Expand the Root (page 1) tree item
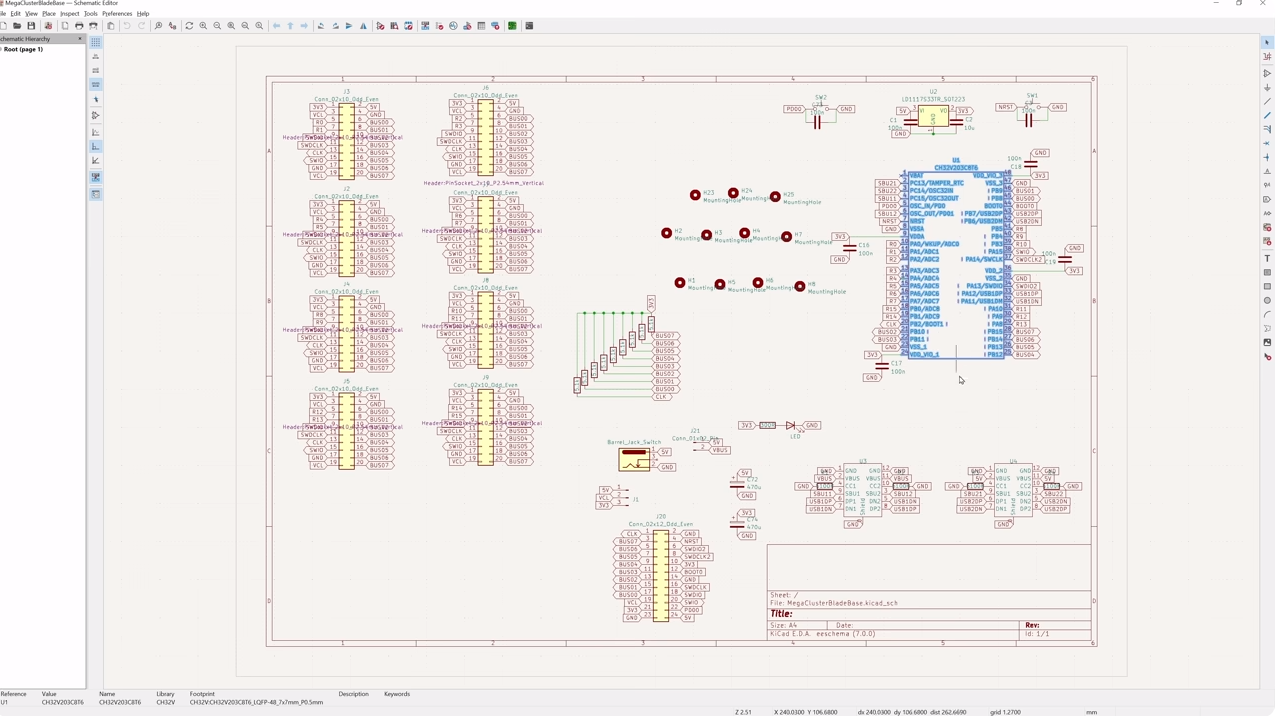The width and height of the screenshot is (1277, 716). click(2, 49)
